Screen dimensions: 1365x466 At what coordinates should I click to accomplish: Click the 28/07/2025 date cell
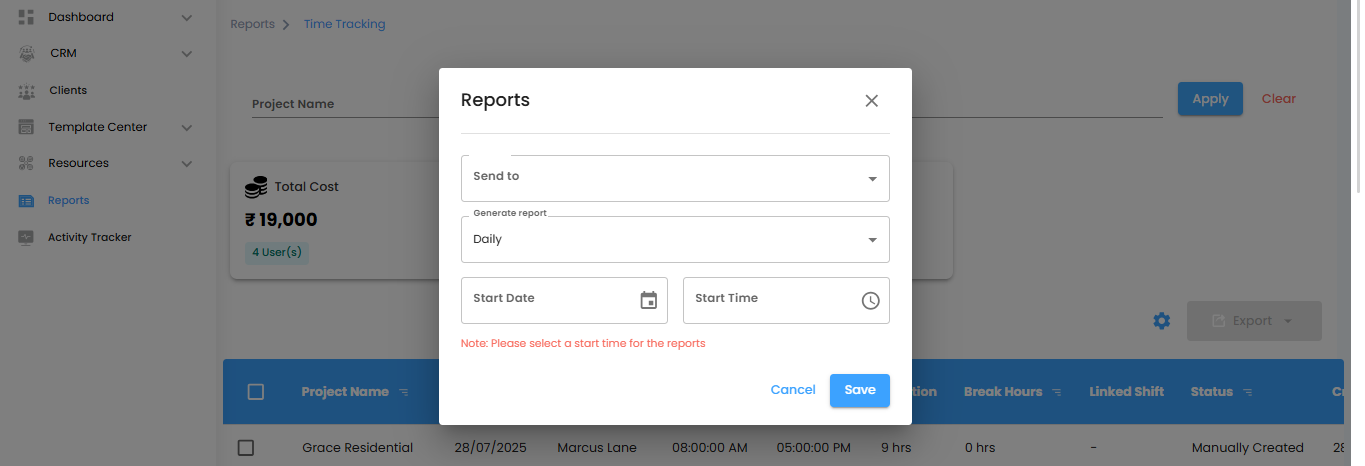(490, 448)
